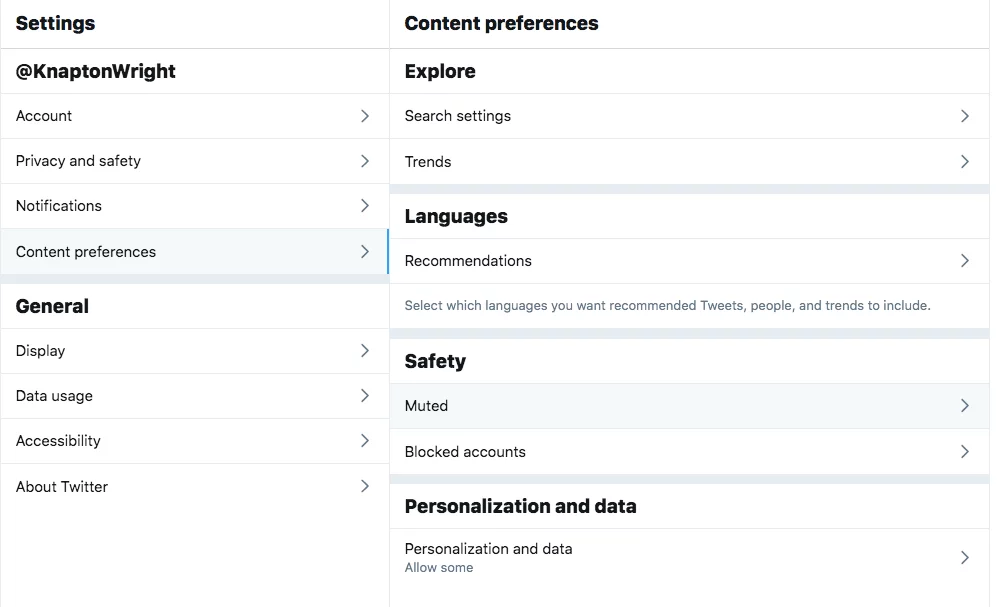Click the chevron arrow beside Account
This screenshot has height=607, width=997.
(x=365, y=116)
